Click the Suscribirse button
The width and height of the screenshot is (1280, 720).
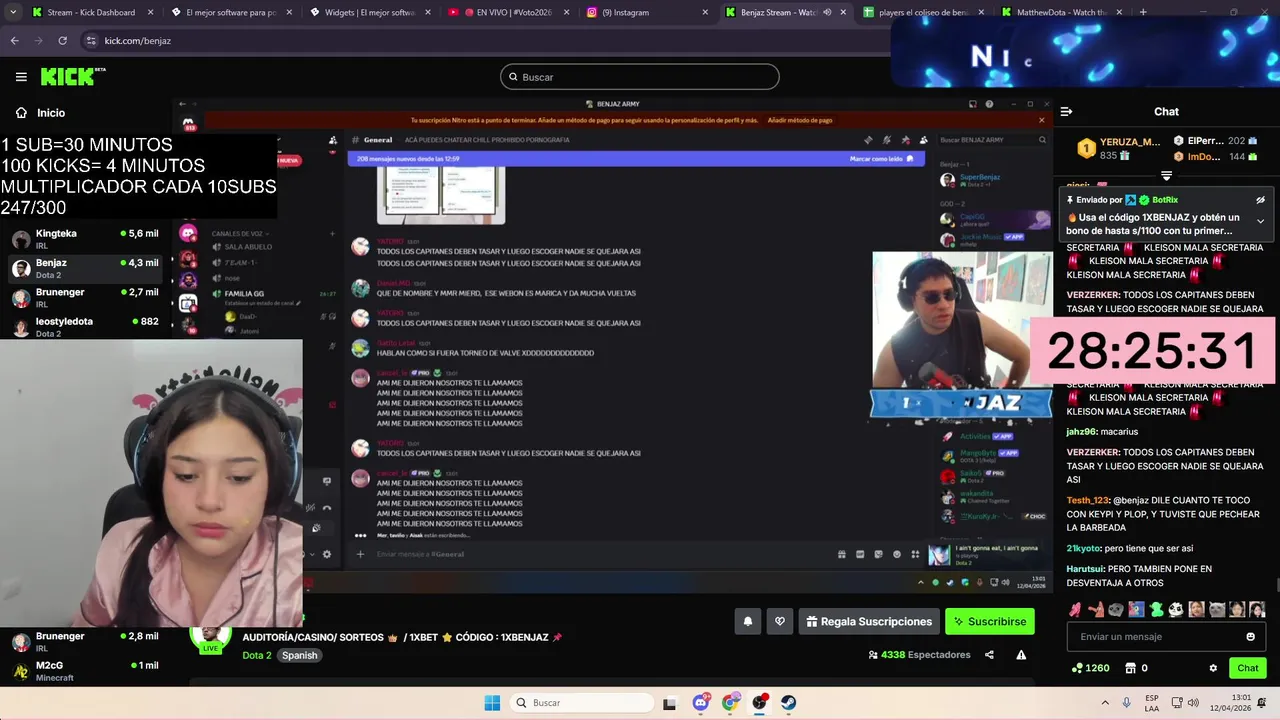coord(989,621)
